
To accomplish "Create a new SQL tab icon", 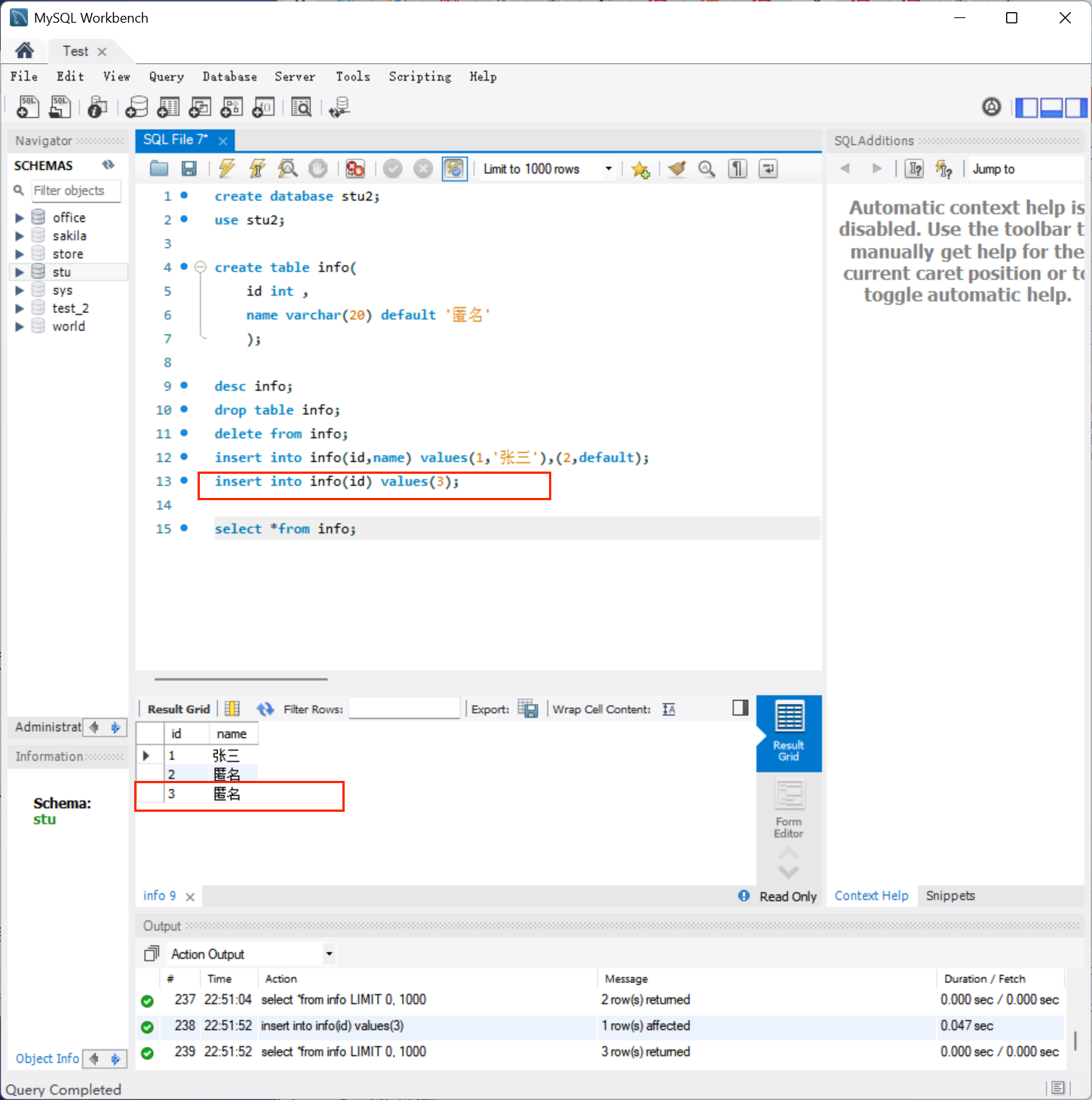I will click(28, 107).
